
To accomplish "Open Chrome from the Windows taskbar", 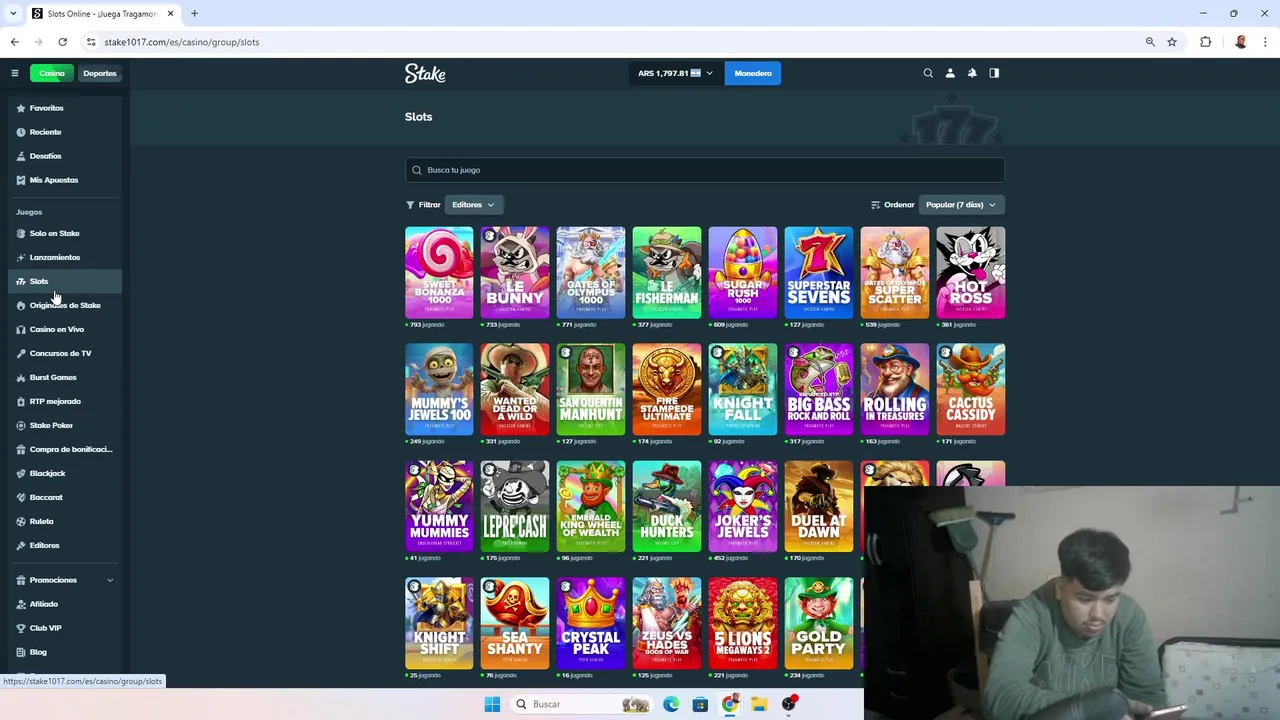I will [730, 704].
